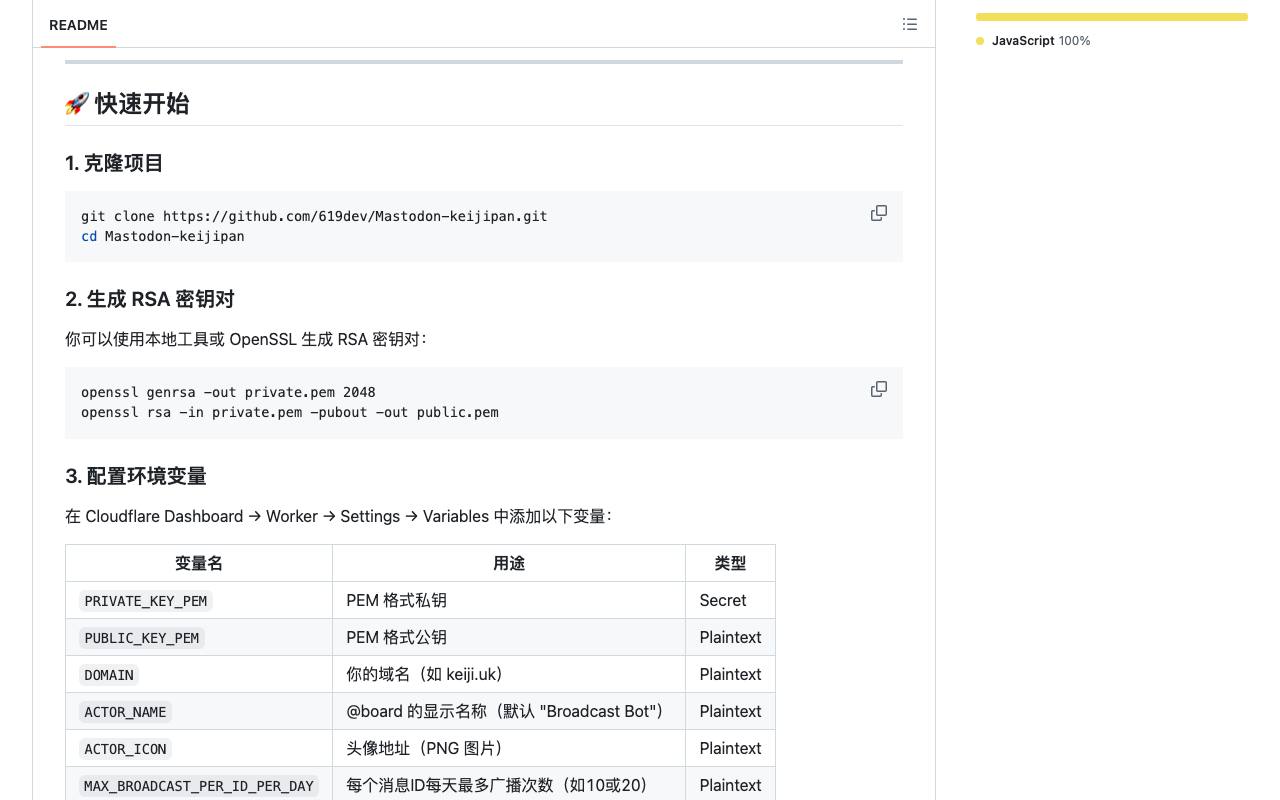Image resolution: width=1280 pixels, height=800 pixels.
Task: Click the 类型 column header
Action: 730,563
